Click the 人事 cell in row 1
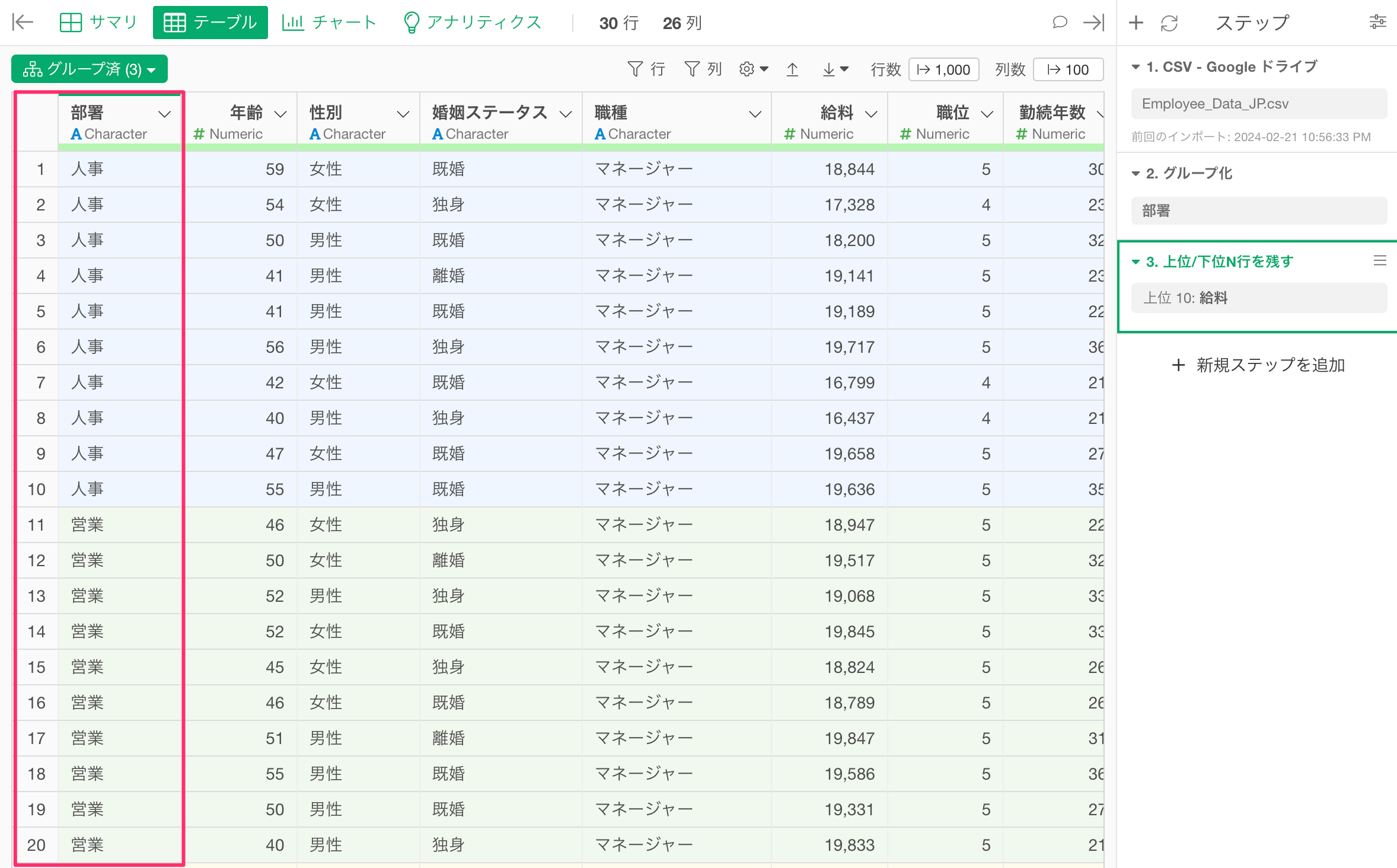The image size is (1397, 868). (x=119, y=169)
